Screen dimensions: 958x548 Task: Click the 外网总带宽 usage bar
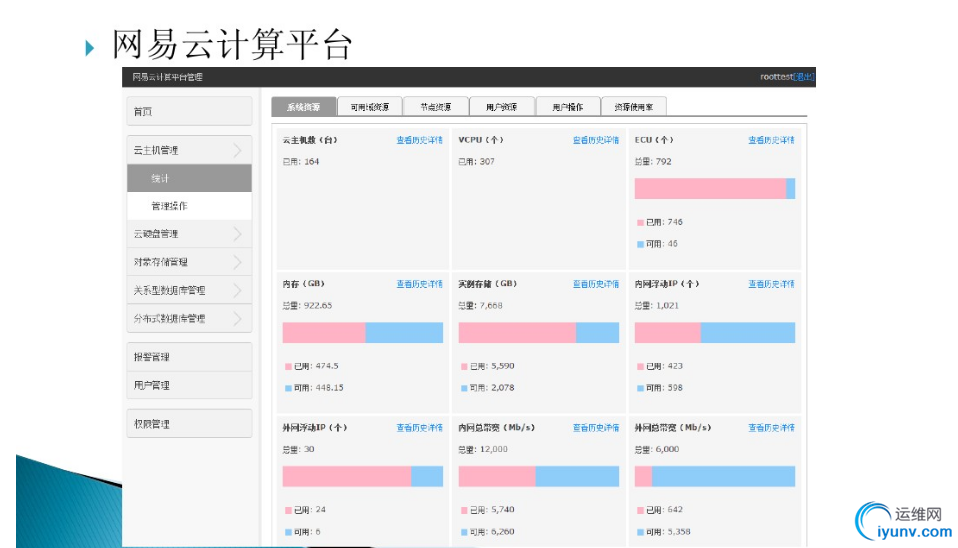coord(715,477)
